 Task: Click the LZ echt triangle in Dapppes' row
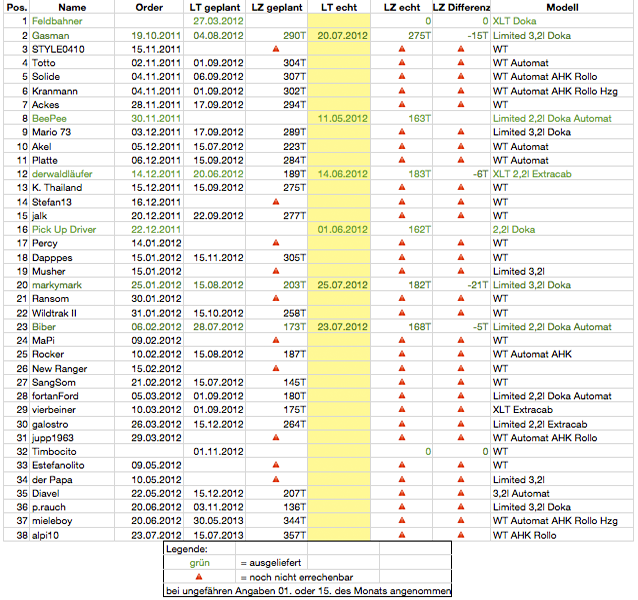[x=402, y=257]
